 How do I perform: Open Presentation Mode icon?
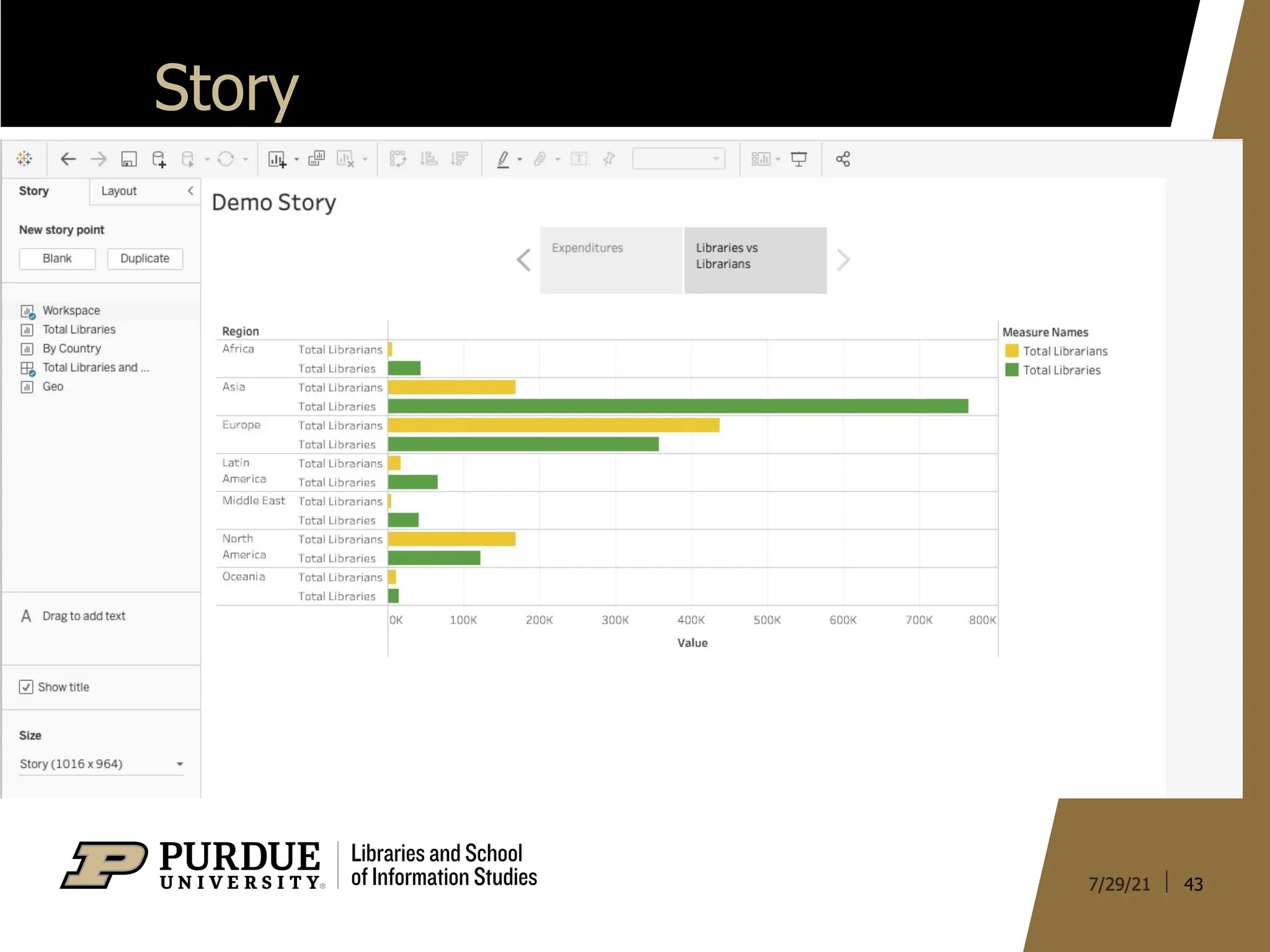click(799, 159)
